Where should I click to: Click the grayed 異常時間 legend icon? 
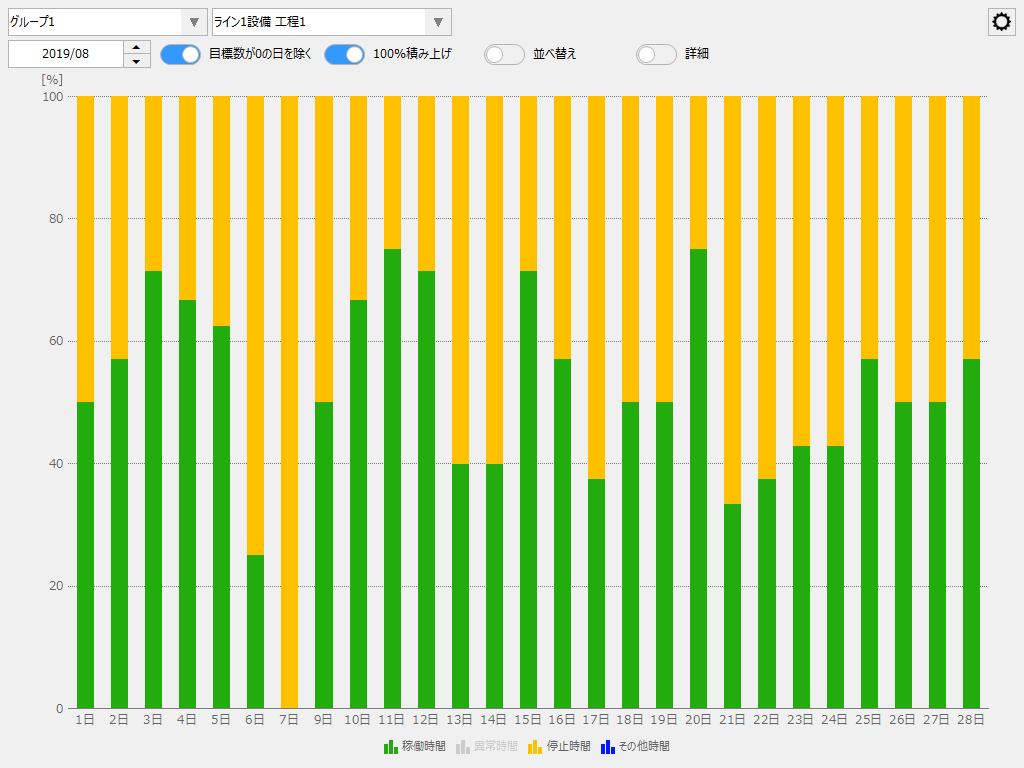click(x=464, y=746)
